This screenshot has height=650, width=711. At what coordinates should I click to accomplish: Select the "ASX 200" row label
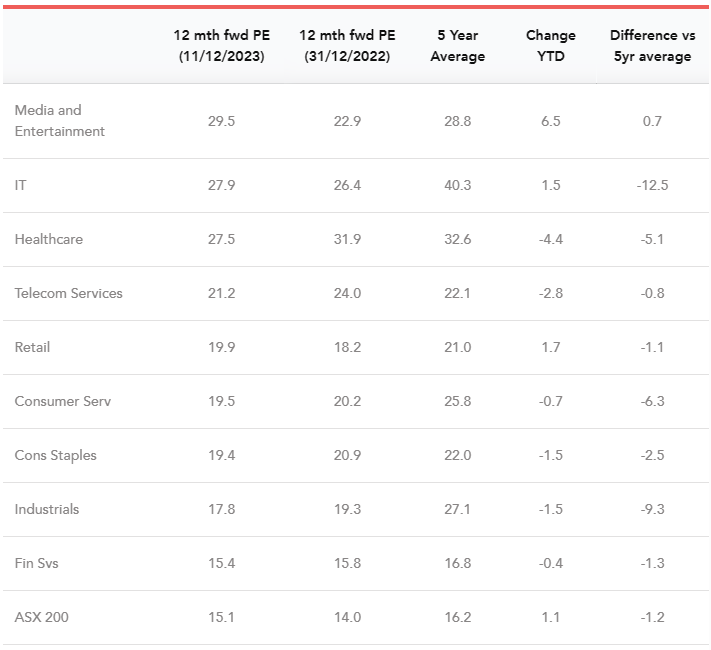click(42, 618)
